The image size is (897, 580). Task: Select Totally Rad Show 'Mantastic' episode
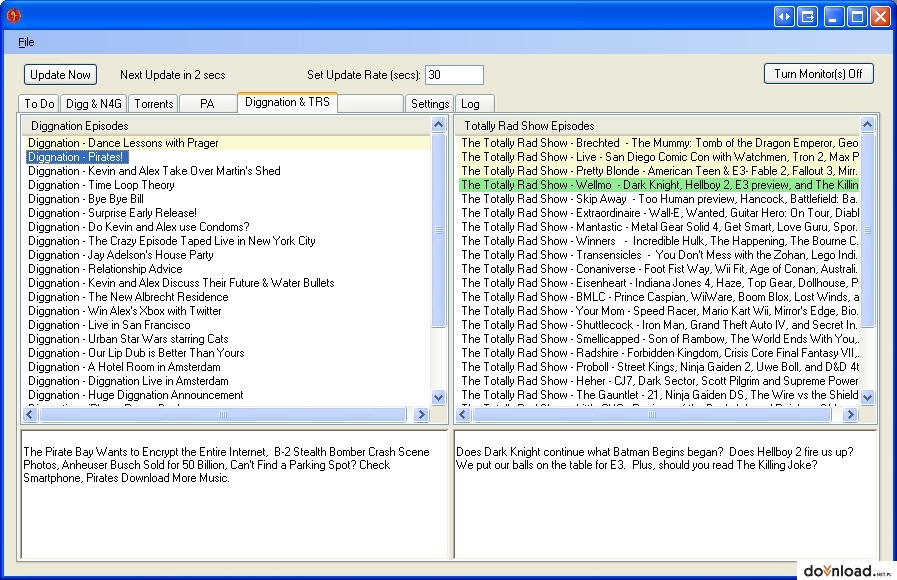[660, 227]
